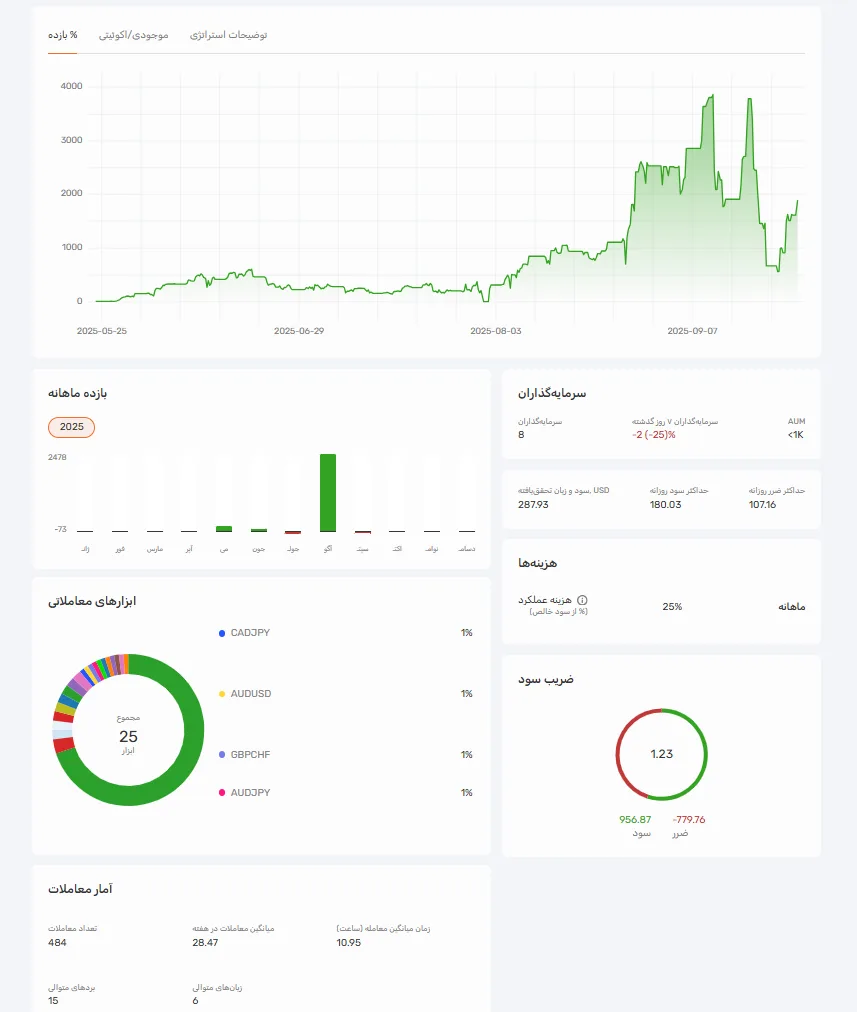This screenshot has width=857, height=1012.
Task: Click the small green May bar
Action: point(224,528)
